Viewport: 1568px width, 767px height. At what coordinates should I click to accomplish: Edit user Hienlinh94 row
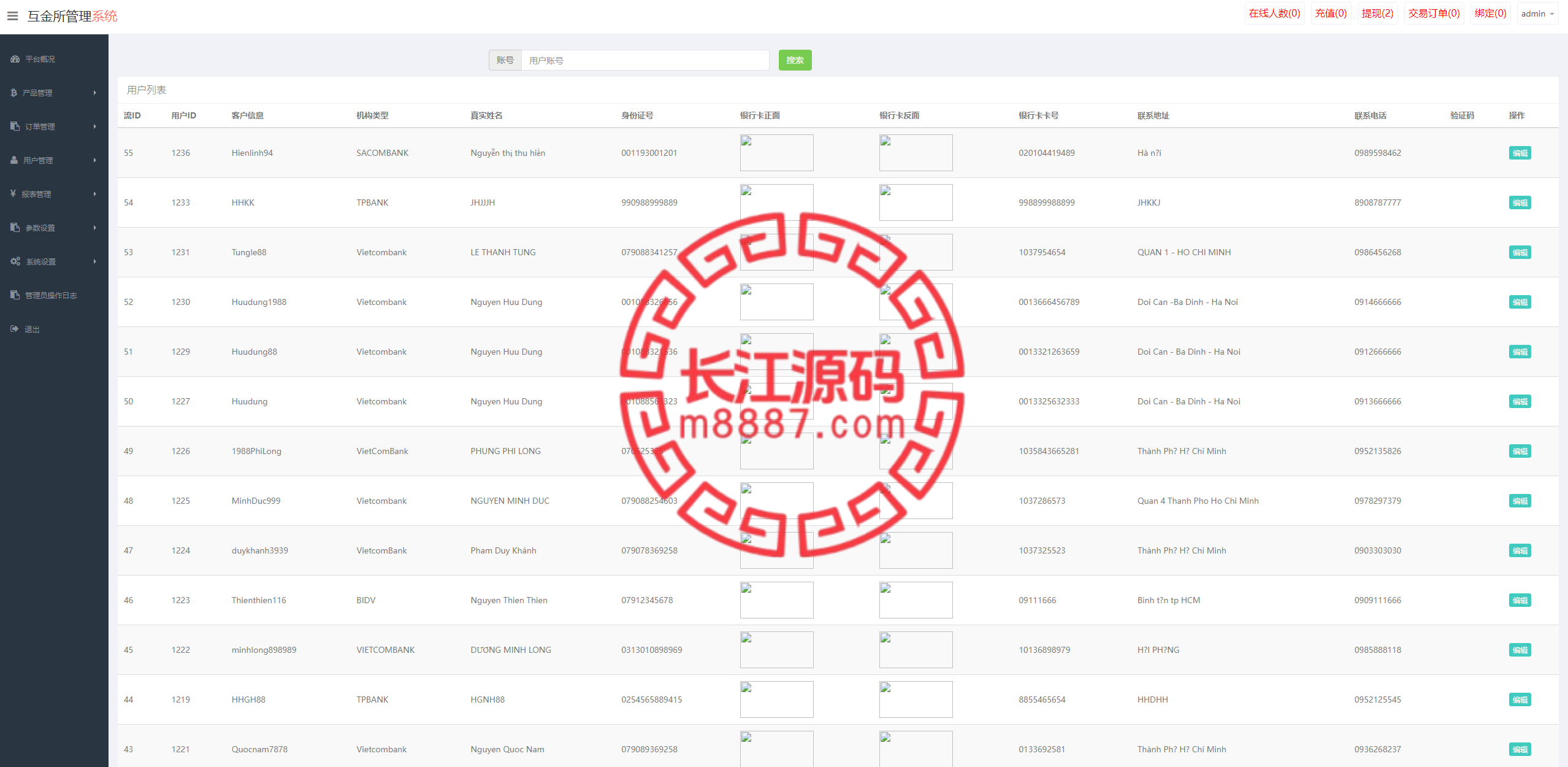tap(1520, 153)
